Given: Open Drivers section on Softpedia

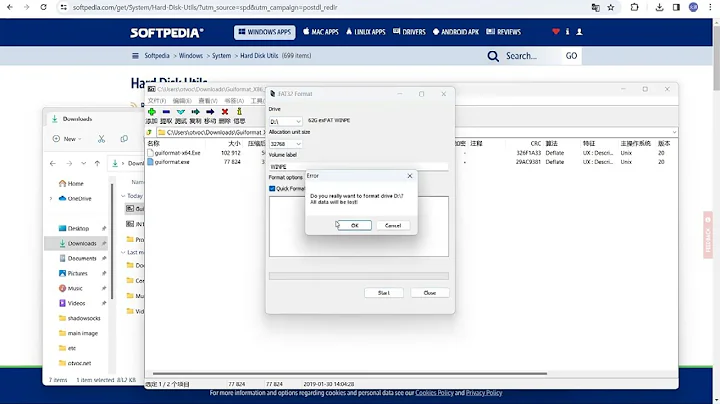Looking at the screenshot, I should 409,32.
